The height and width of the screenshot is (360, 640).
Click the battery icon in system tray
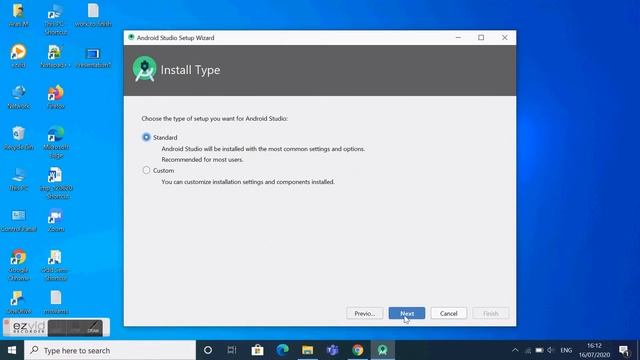point(539,350)
